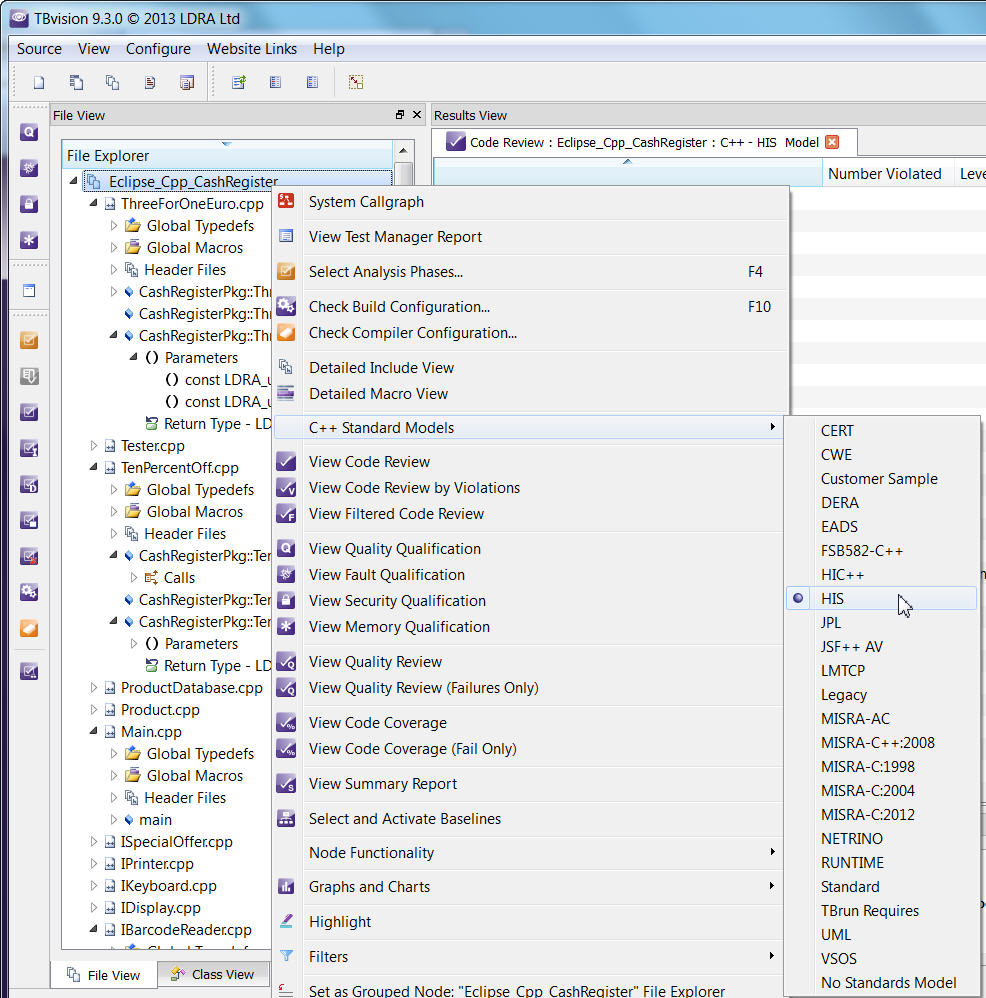Close the Code Review results tab

click(x=831, y=142)
